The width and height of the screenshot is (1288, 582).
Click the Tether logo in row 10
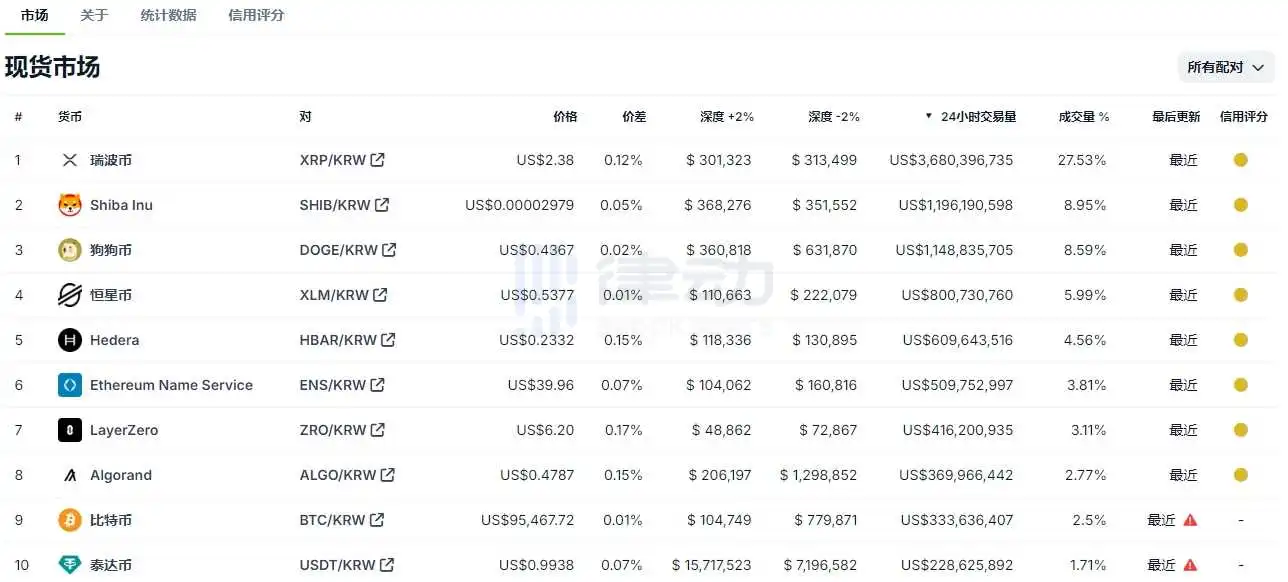coord(70,565)
